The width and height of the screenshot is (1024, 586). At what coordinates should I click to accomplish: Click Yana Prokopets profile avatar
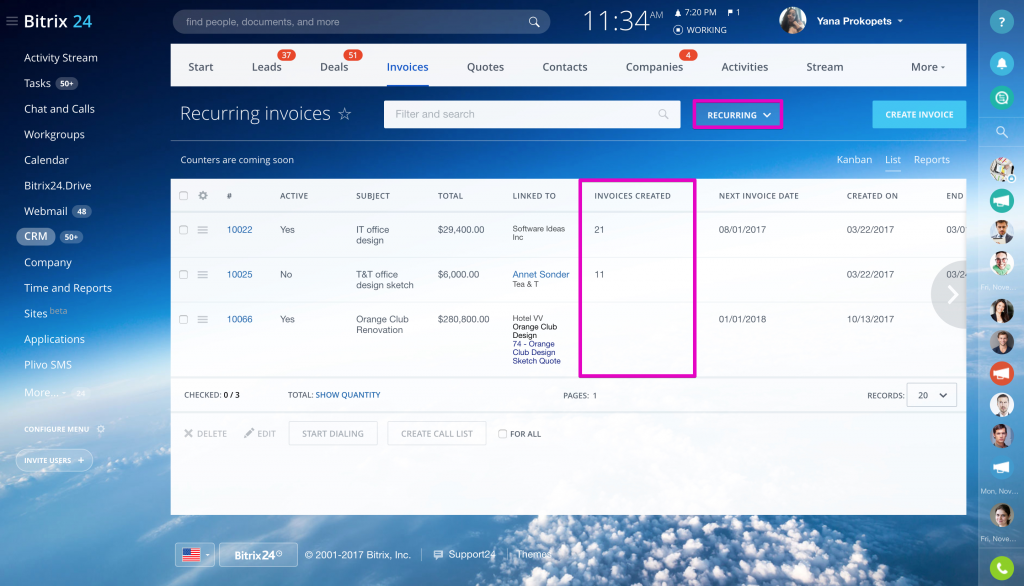coord(793,21)
